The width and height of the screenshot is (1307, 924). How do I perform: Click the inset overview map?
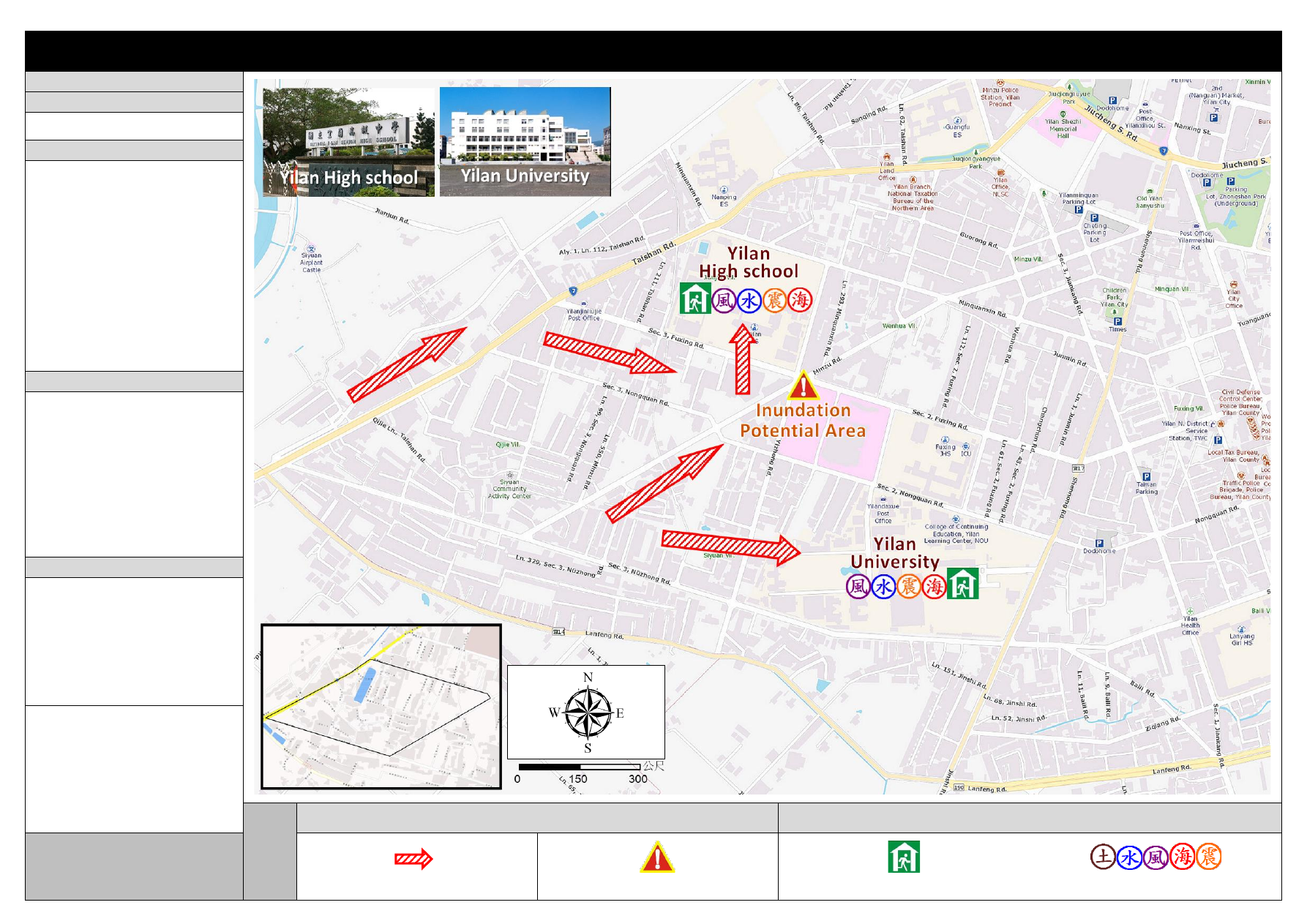click(381, 707)
